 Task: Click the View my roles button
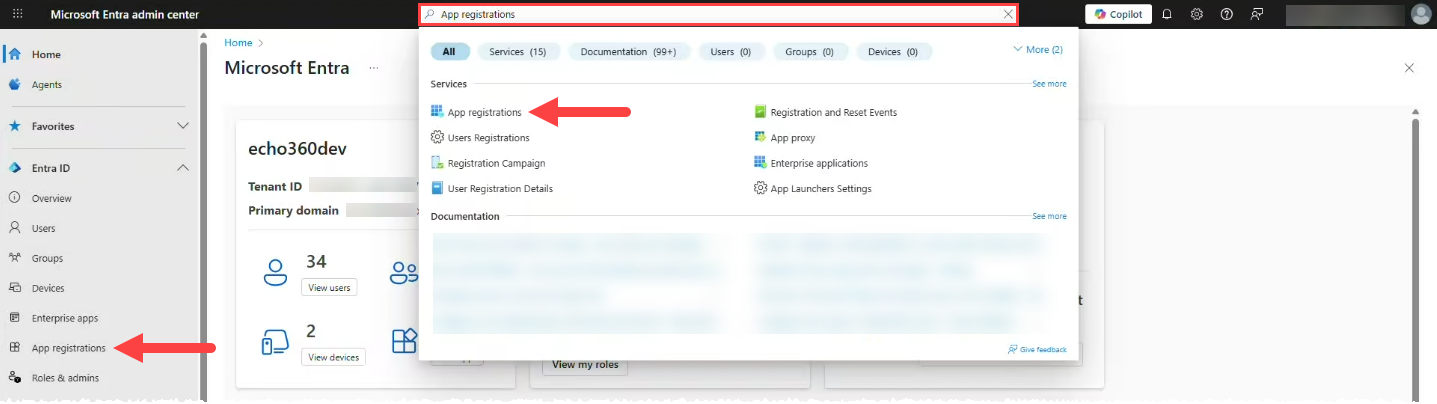[x=585, y=365]
